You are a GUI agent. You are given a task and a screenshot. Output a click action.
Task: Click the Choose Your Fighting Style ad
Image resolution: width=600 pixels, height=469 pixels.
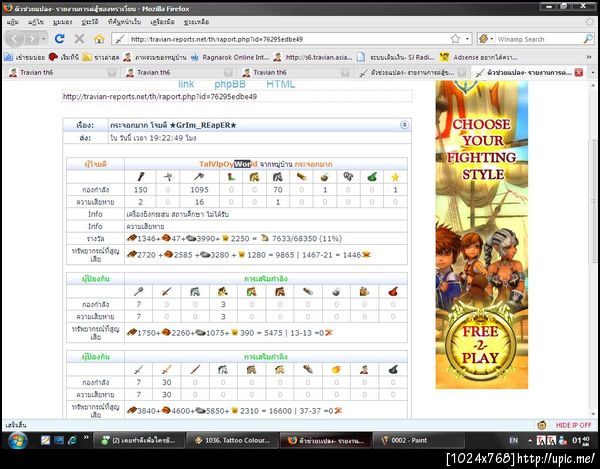tap(482, 235)
